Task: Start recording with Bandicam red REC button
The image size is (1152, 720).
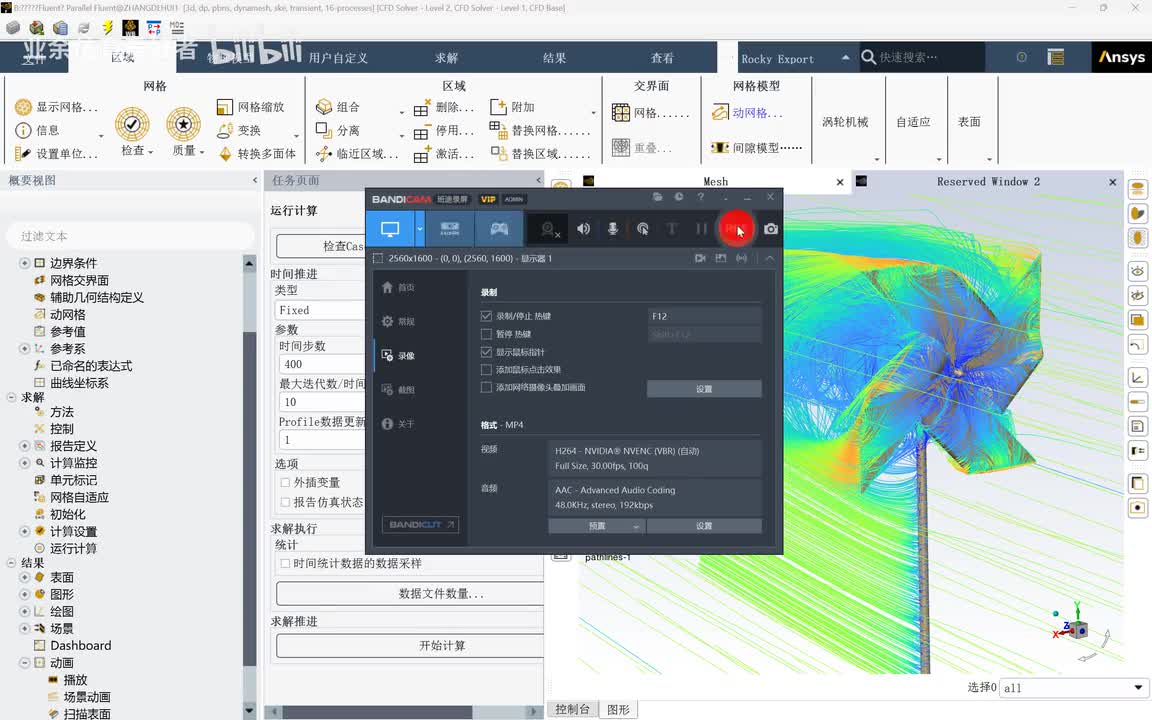Action: 735,229
